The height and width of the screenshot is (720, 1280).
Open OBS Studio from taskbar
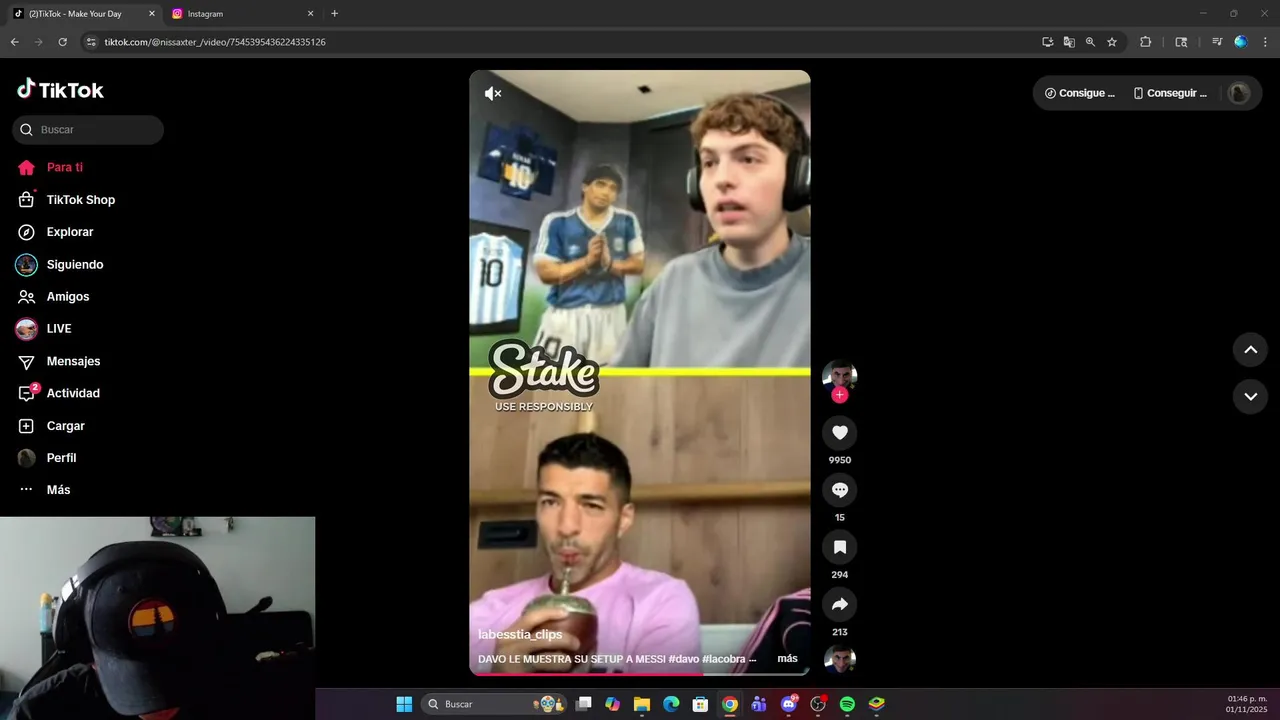point(818,704)
